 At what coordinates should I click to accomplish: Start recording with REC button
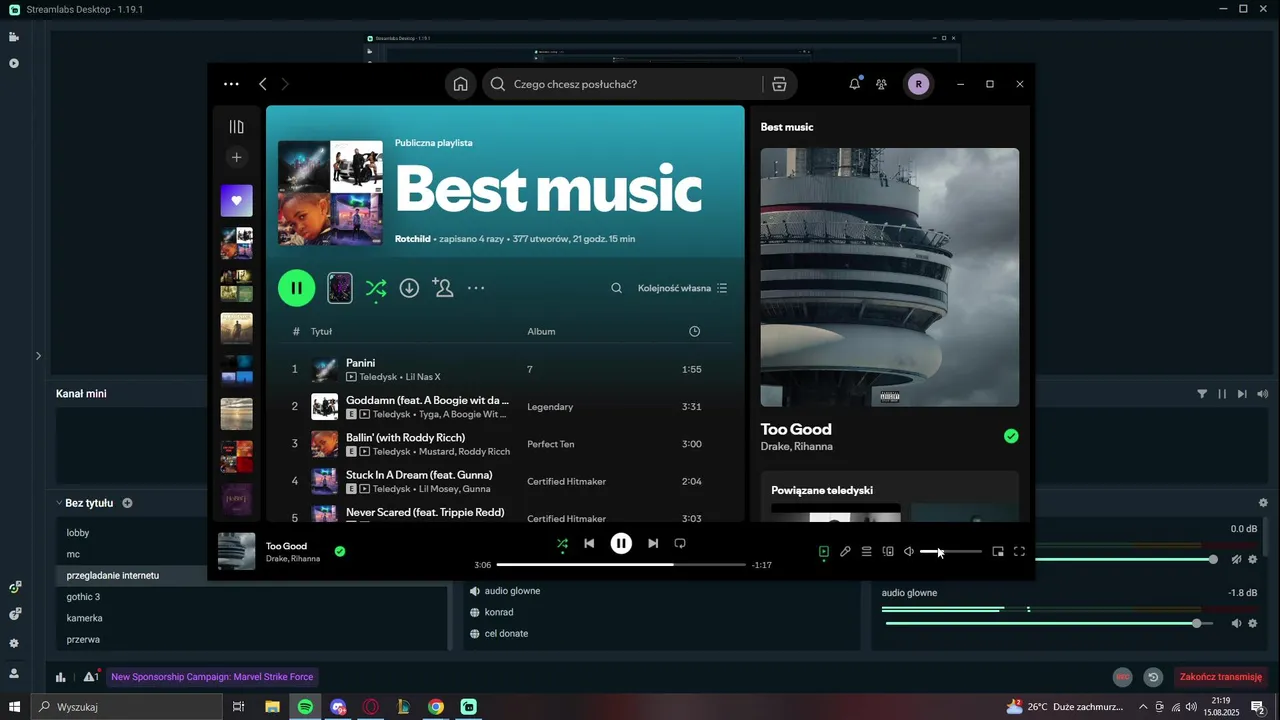1123,677
